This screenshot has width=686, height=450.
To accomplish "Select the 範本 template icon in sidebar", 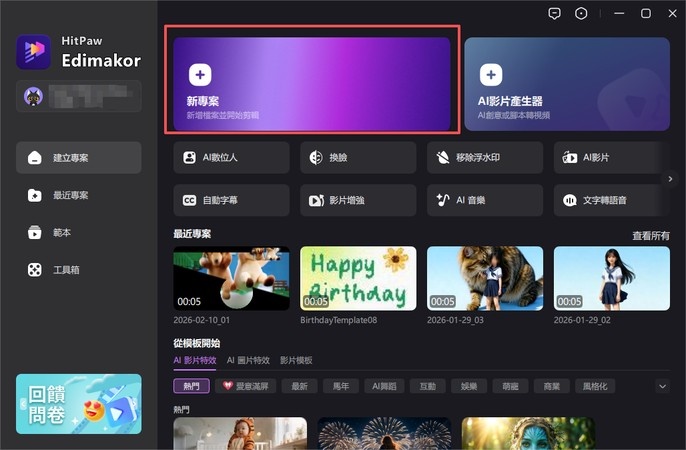I will 35,232.
